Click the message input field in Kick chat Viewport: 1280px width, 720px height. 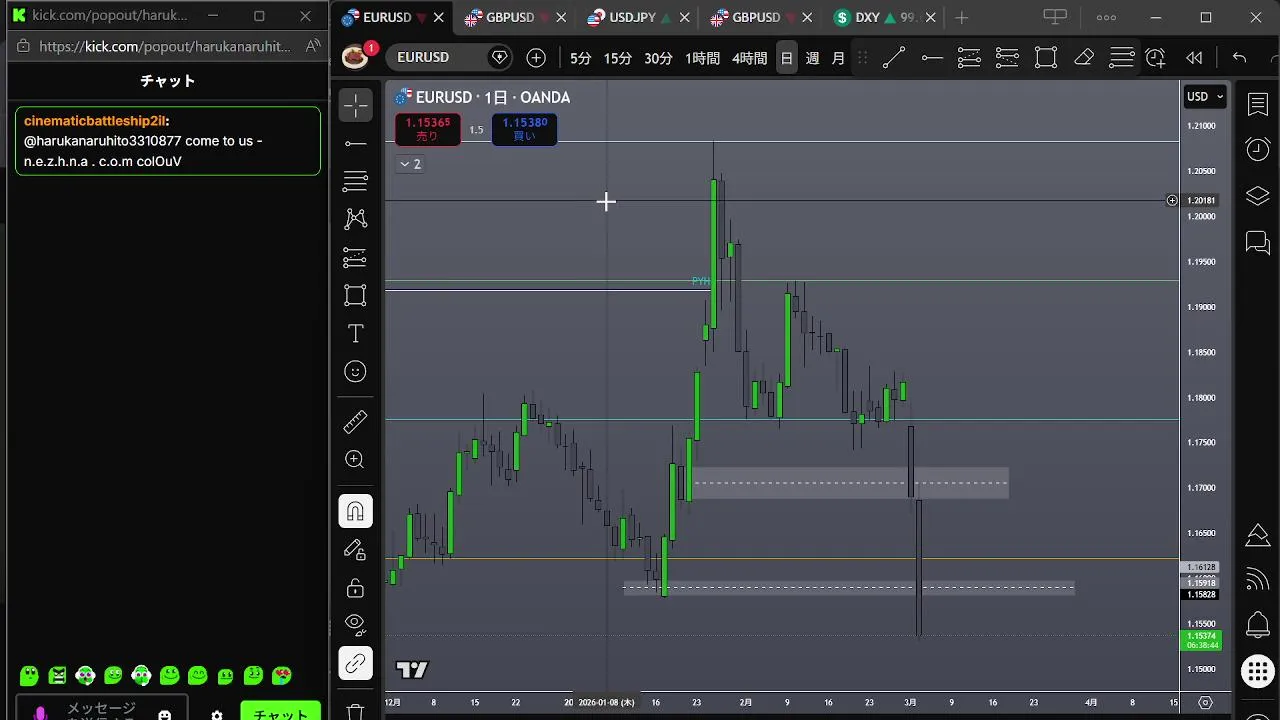pyautogui.click(x=101, y=708)
